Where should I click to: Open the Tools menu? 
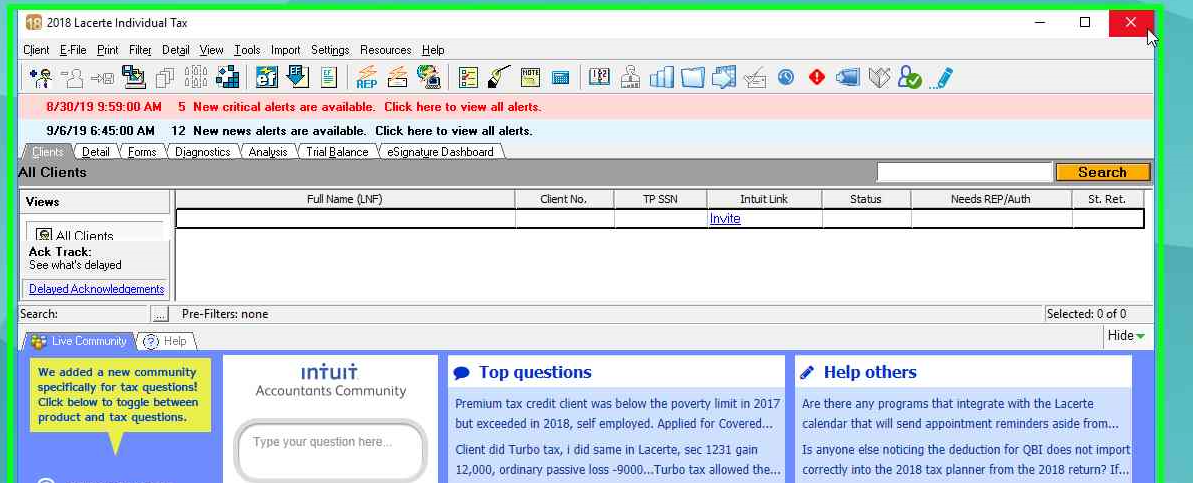pyautogui.click(x=247, y=50)
